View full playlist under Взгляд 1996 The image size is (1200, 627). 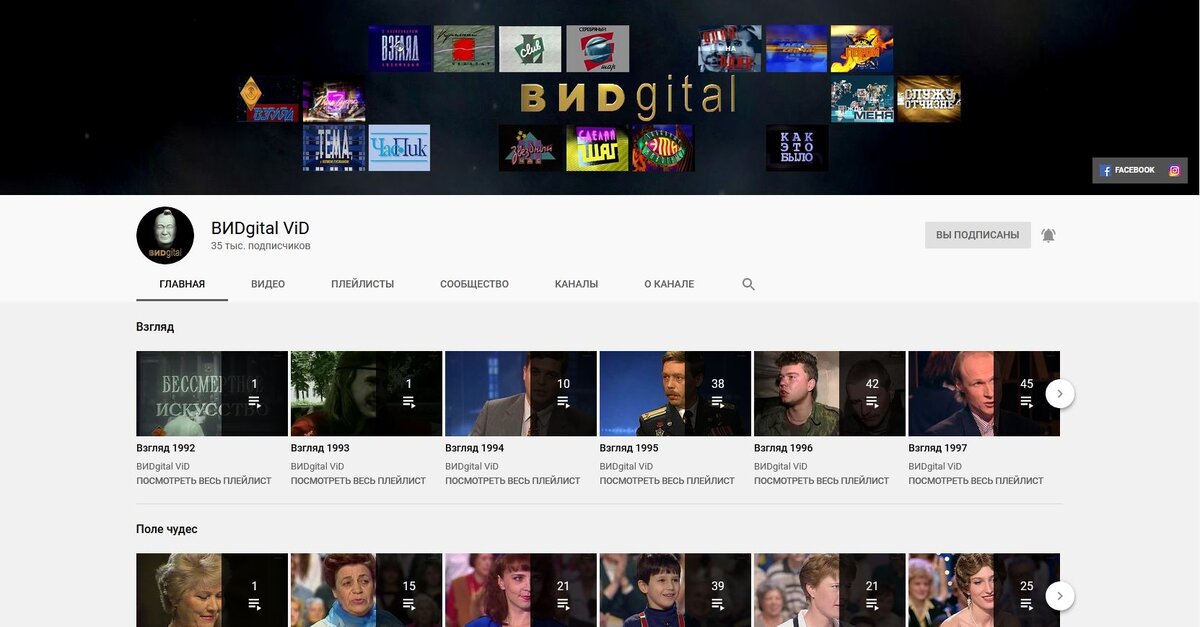tap(822, 481)
